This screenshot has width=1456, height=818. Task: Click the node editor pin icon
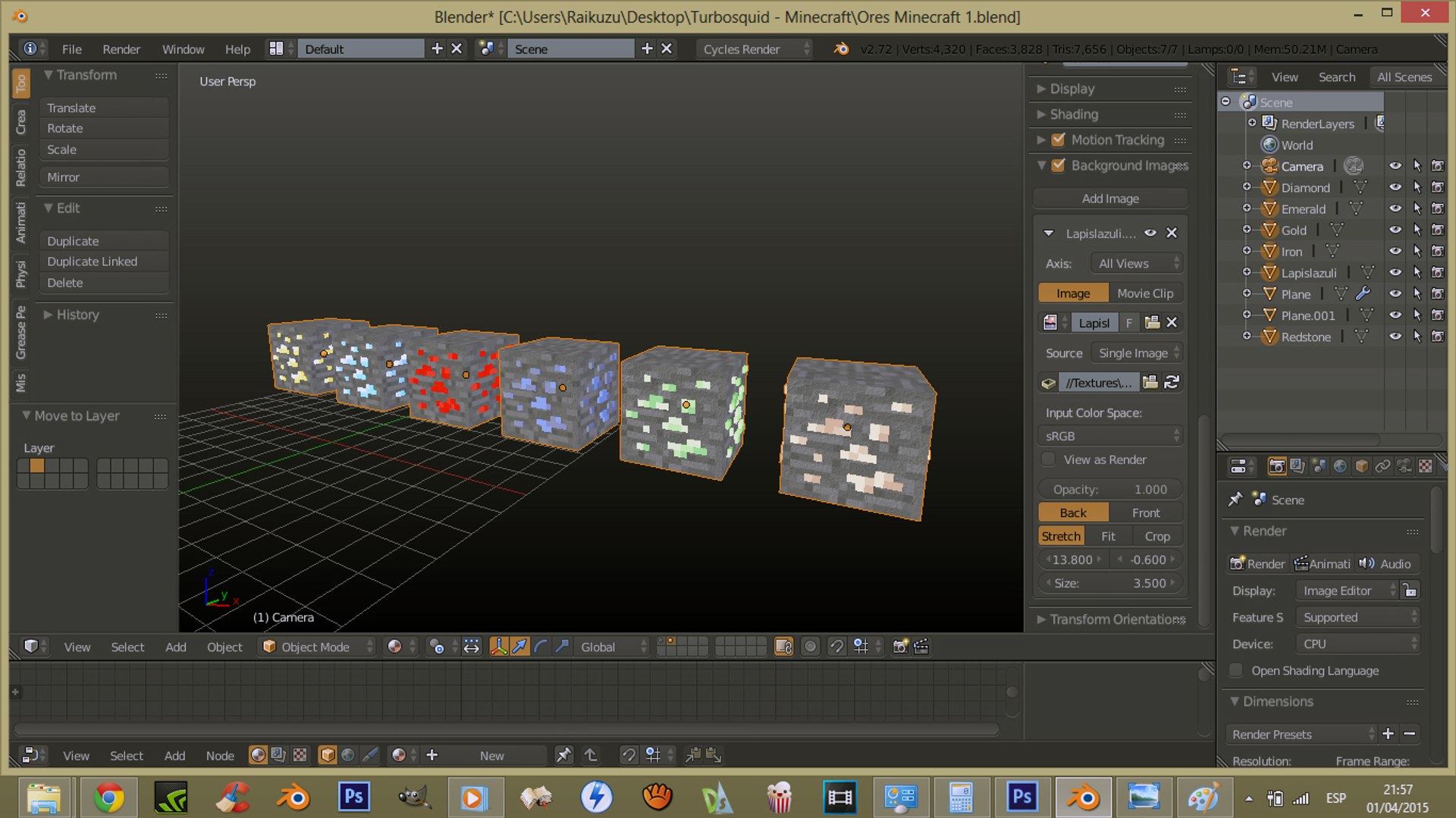click(563, 755)
